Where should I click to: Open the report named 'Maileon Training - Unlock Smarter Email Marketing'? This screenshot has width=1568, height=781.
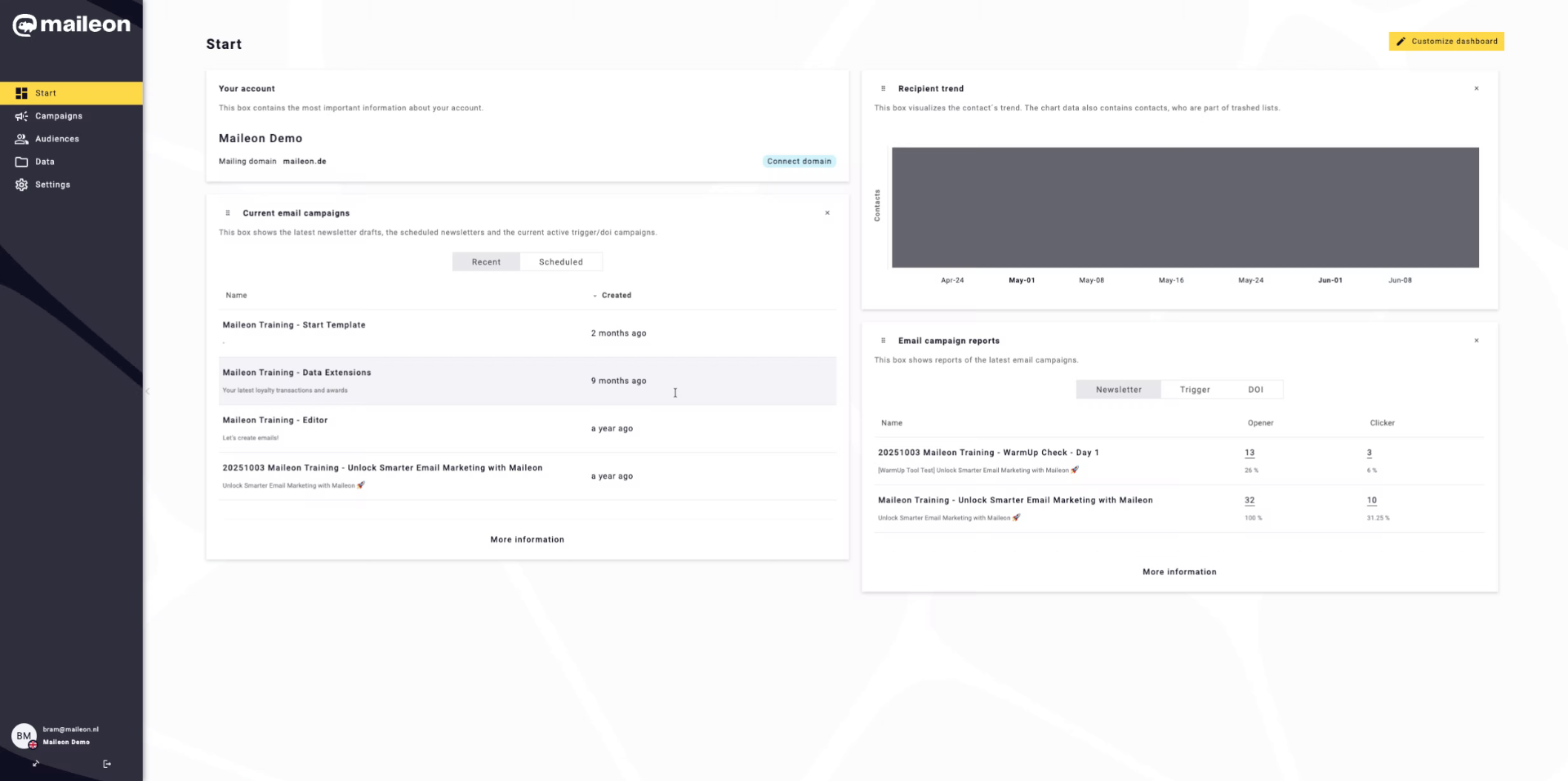(x=1015, y=500)
